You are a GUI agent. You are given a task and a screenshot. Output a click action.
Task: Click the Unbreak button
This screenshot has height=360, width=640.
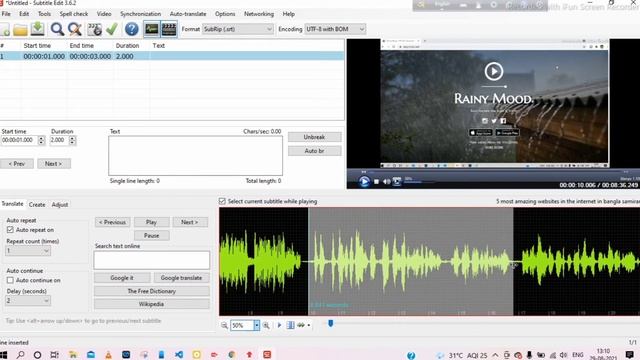pyautogui.click(x=315, y=137)
